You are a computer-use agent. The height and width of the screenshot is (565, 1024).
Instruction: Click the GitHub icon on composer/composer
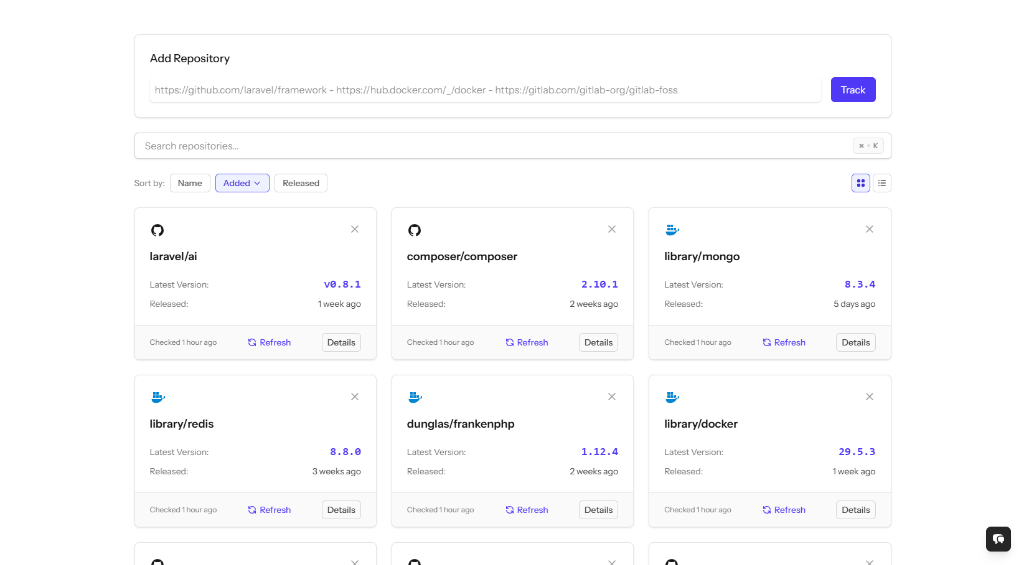415,230
